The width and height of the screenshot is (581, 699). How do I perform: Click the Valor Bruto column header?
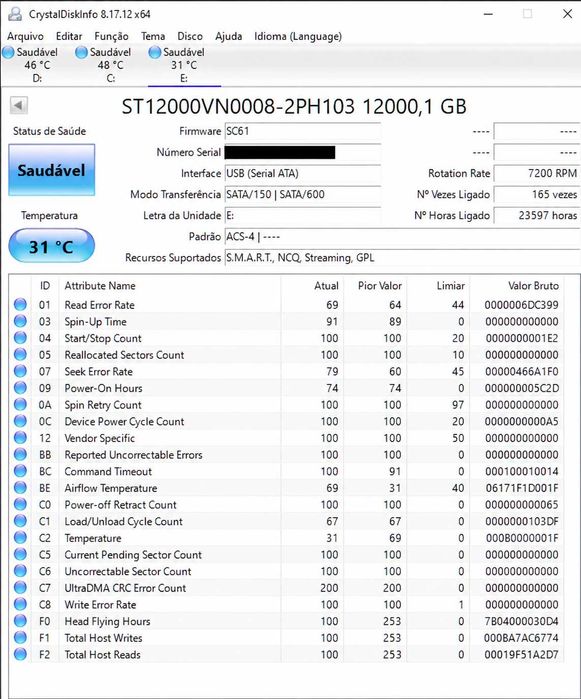517,286
